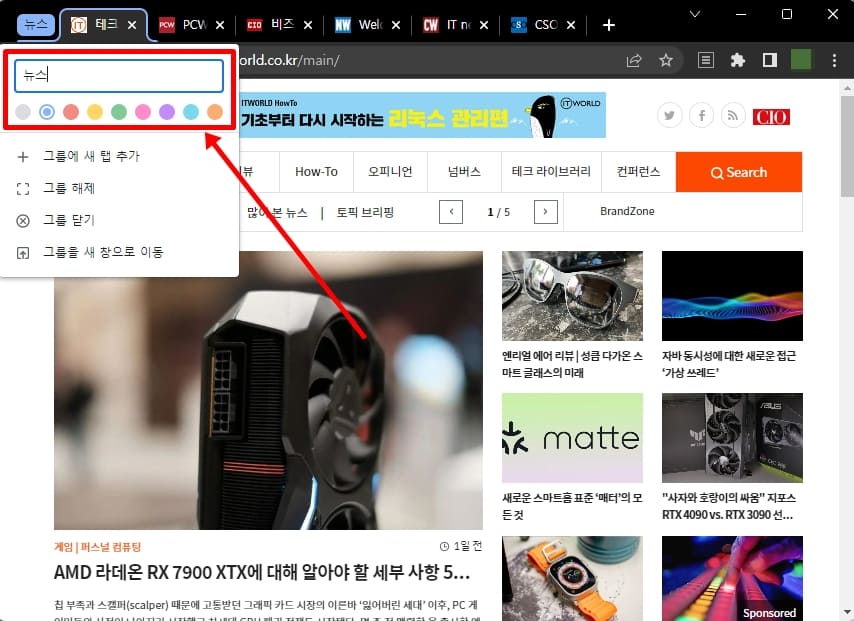Screen dimensions: 854x621
Task: Open the Chrome three-dot menu
Action: [834, 60]
